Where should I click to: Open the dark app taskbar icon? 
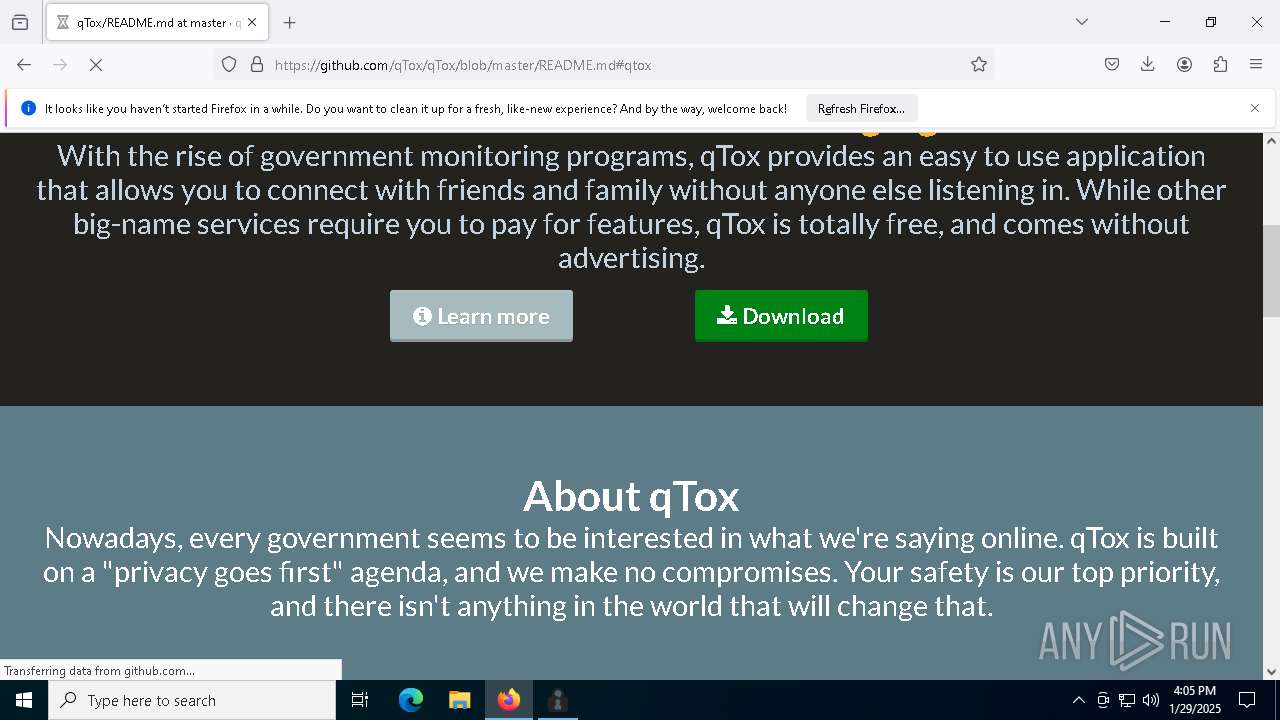point(558,700)
